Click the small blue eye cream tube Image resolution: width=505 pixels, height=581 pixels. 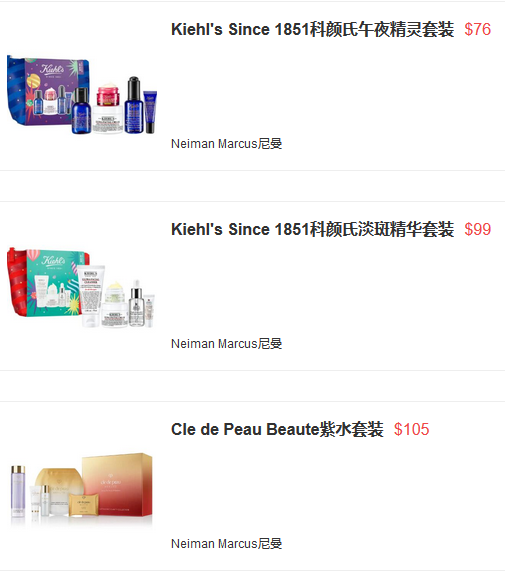[150, 112]
